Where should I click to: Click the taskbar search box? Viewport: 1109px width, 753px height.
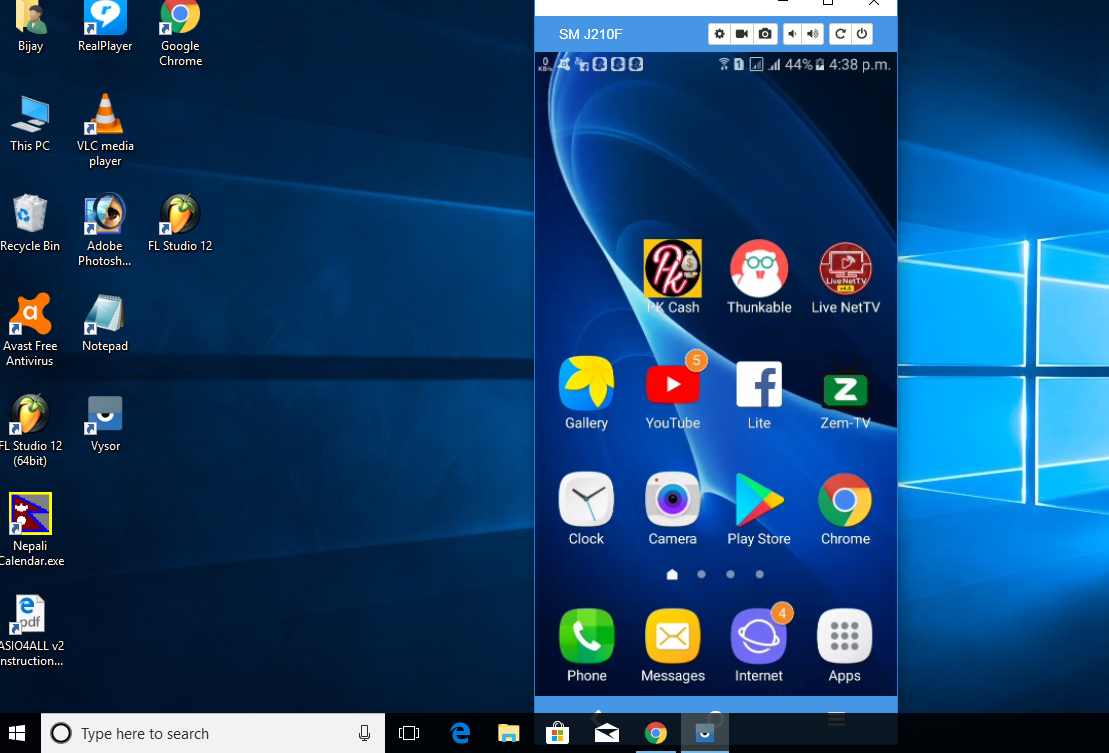point(213,733)
